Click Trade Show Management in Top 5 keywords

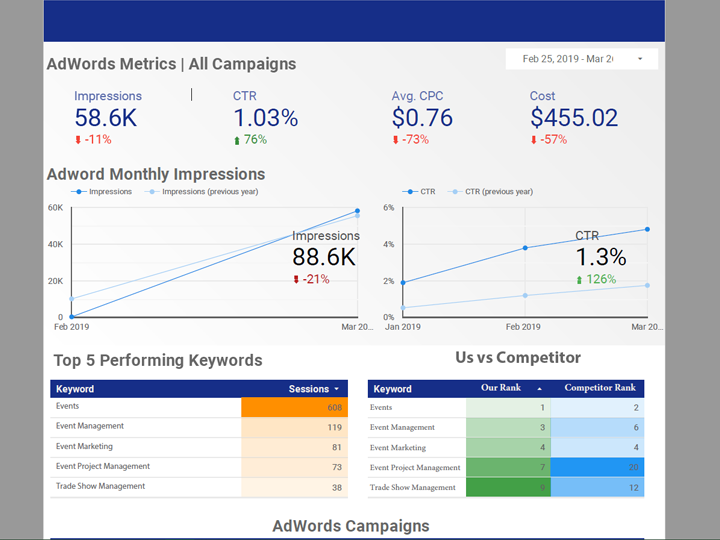(100, 486)
